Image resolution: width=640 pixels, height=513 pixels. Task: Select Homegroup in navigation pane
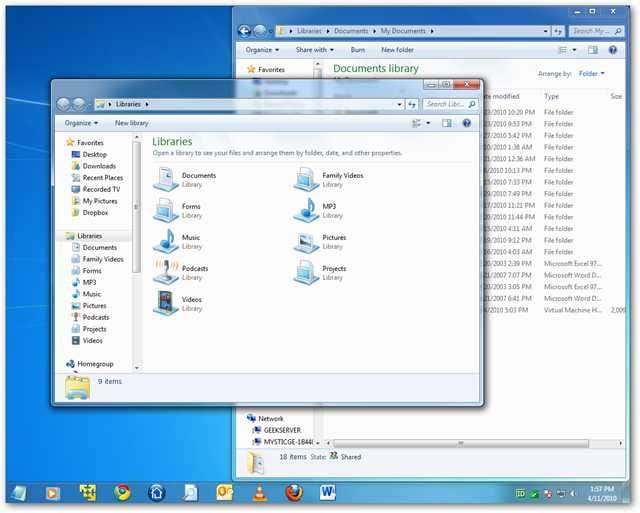pyautogui.click(x=95, y=364)
